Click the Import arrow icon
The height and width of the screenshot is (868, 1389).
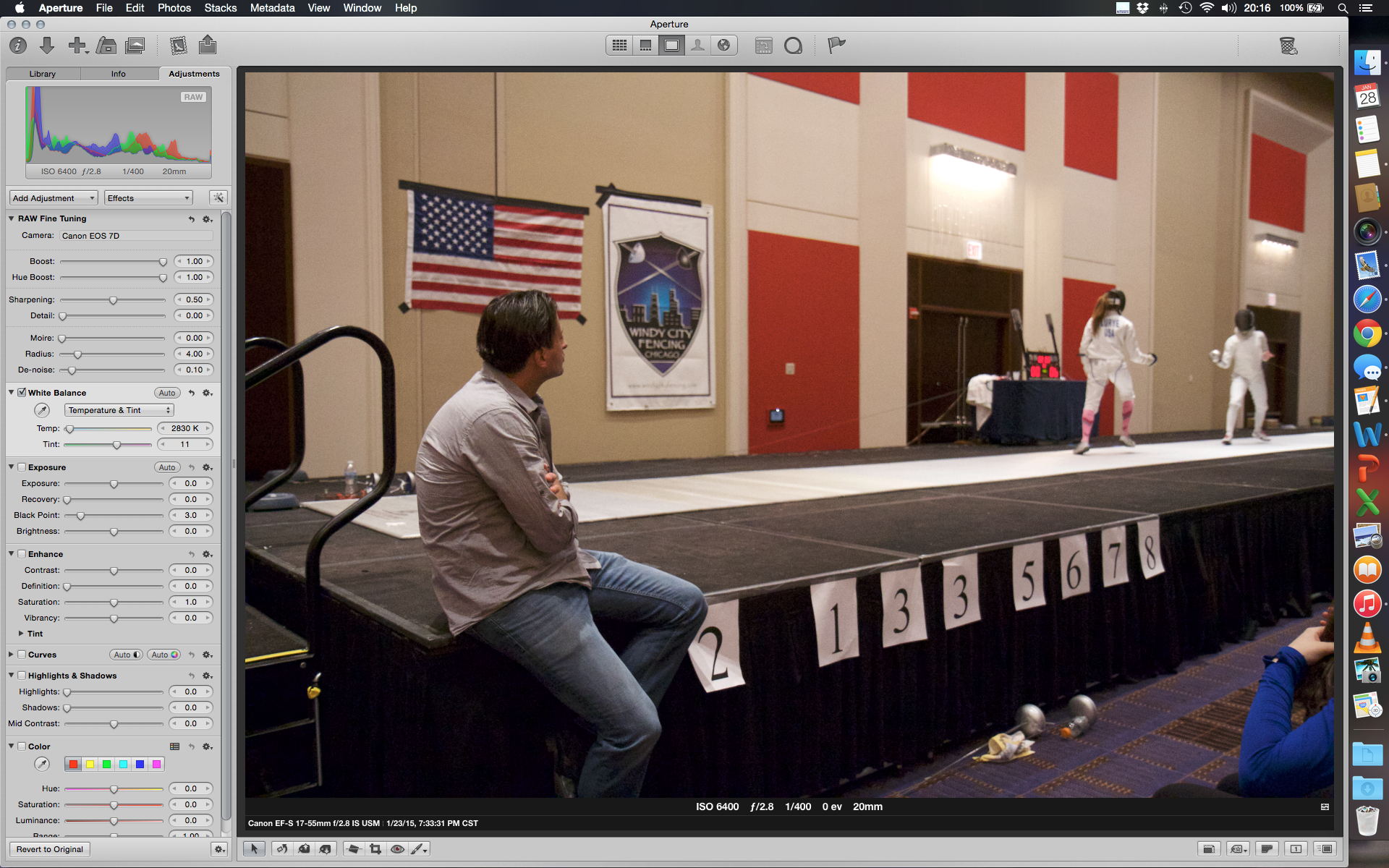point(47,46)
